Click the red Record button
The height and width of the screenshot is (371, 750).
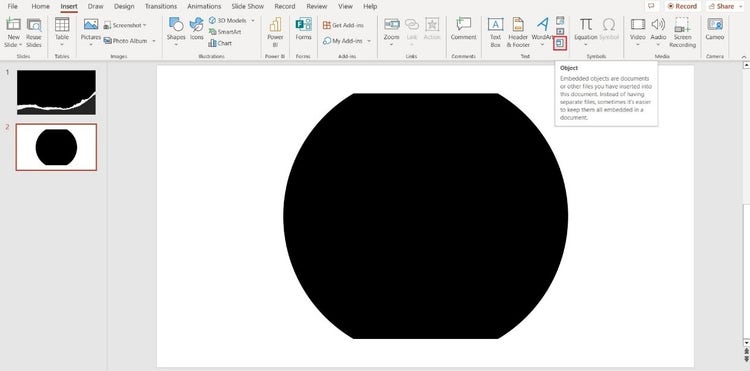683,6
